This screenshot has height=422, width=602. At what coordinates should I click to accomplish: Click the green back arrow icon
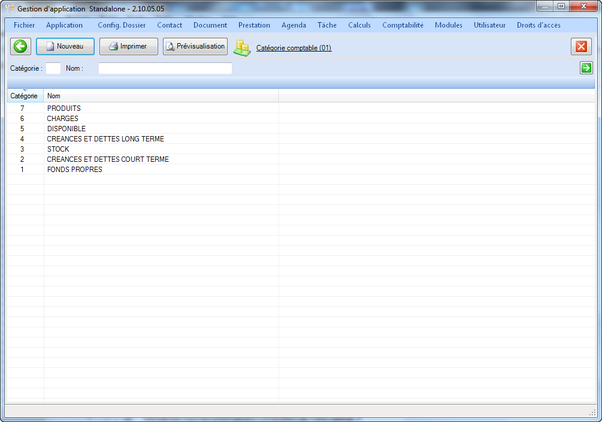point(20,47)
